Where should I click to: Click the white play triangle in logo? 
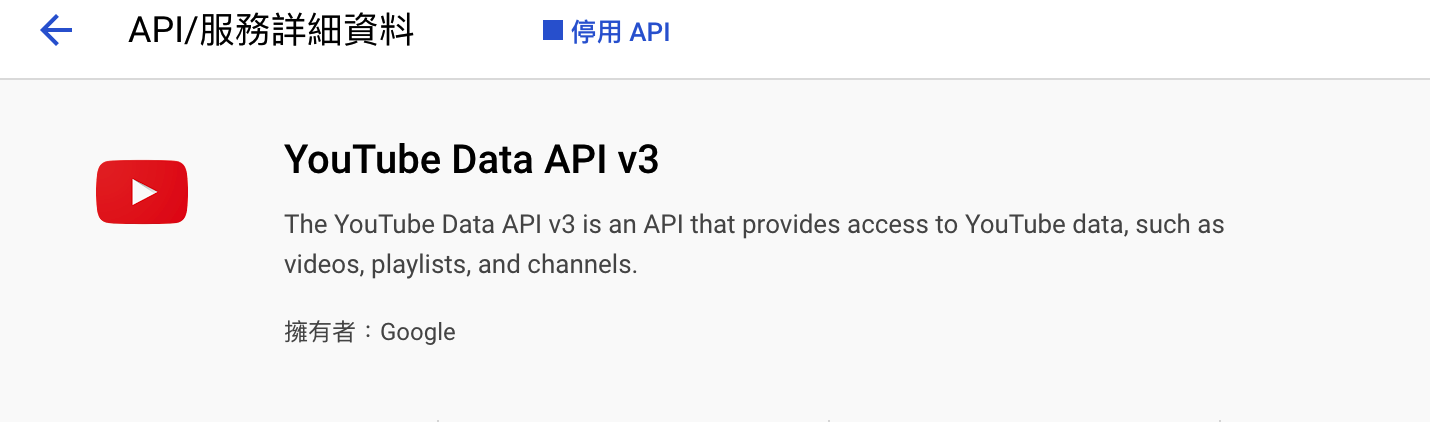pyautogui.click(x=144, y=192)
